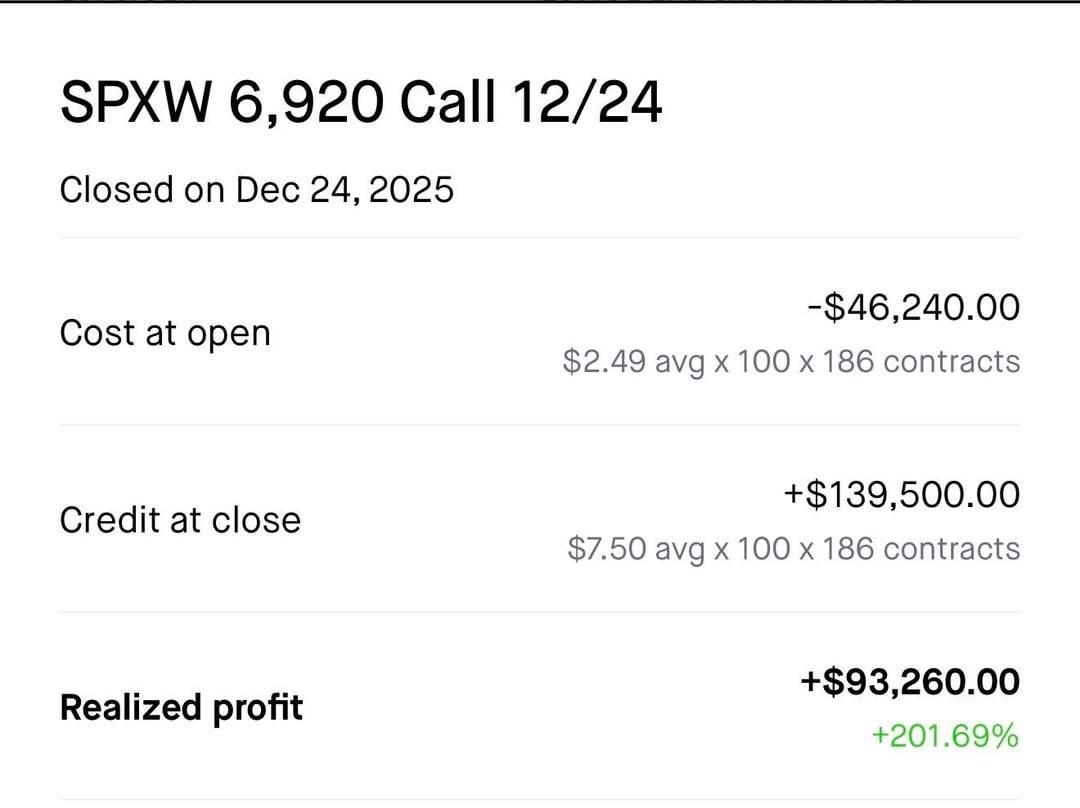Click the 6,920 strike price in the title
The width and height of the screenshot is (1080, 808).
[x=306, y=102]
